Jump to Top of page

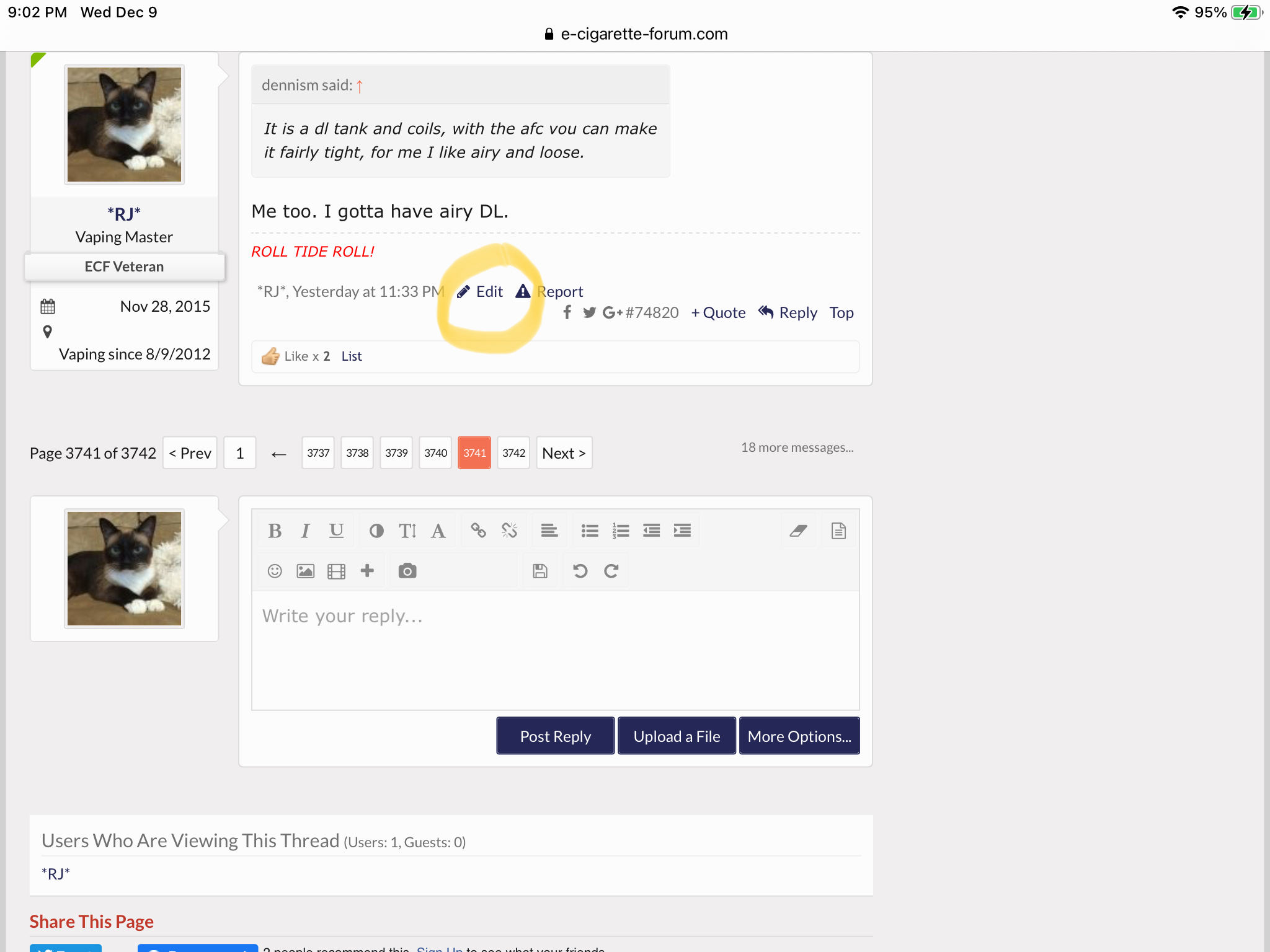pos(841,312)
